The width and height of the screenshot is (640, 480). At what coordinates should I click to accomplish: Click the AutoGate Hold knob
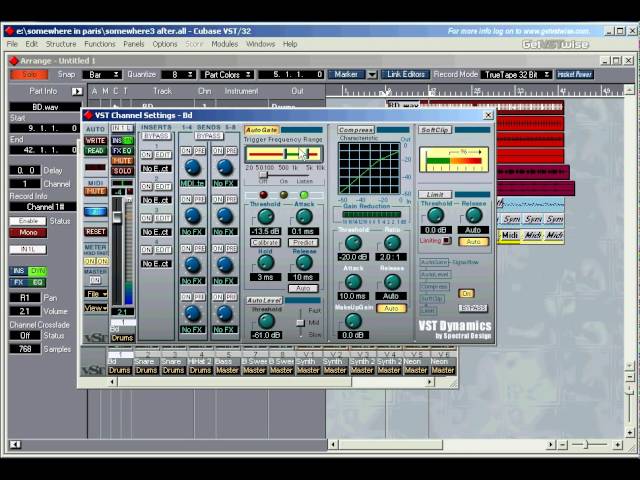point(265,262)
